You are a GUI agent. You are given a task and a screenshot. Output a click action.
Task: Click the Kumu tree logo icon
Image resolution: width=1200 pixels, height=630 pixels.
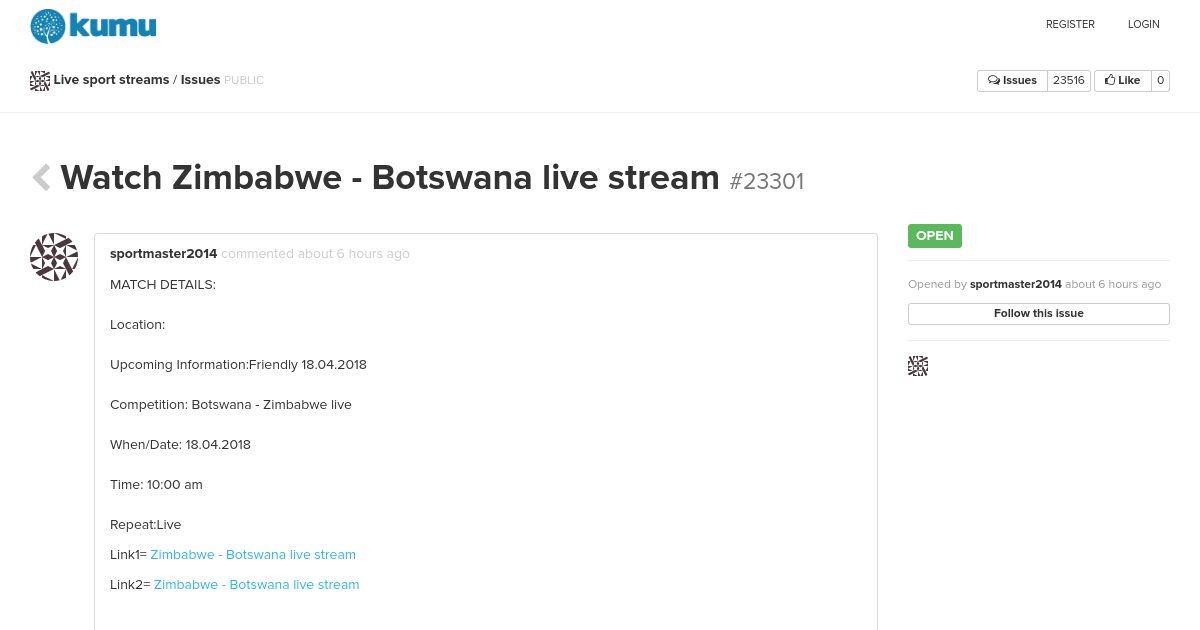(x=48, y=26)
